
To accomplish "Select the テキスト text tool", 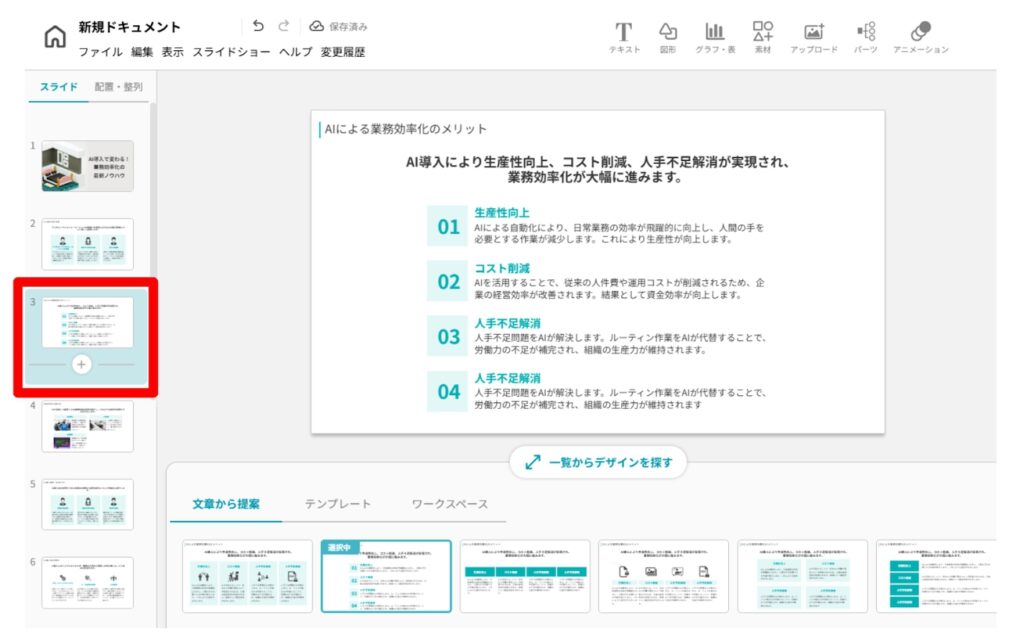I will tap(624, 38).
